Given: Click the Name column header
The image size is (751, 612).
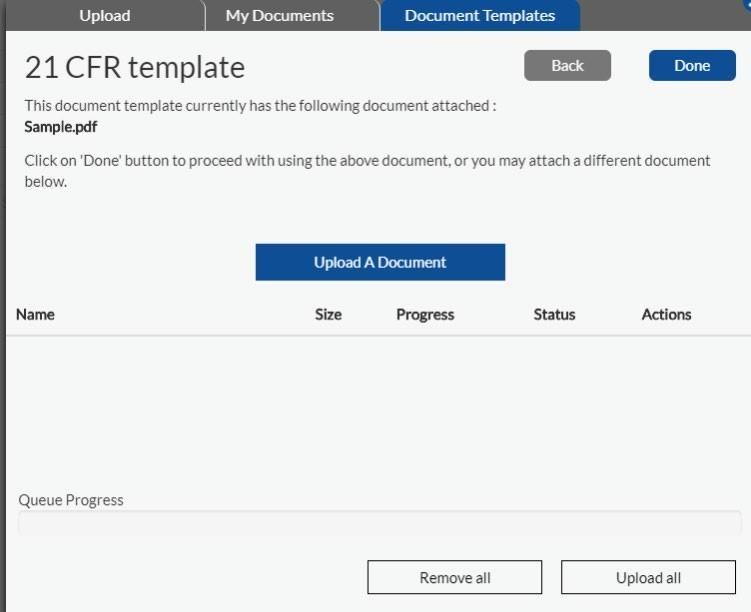Looking at the screenshot, I should click(x=35, y=315).
